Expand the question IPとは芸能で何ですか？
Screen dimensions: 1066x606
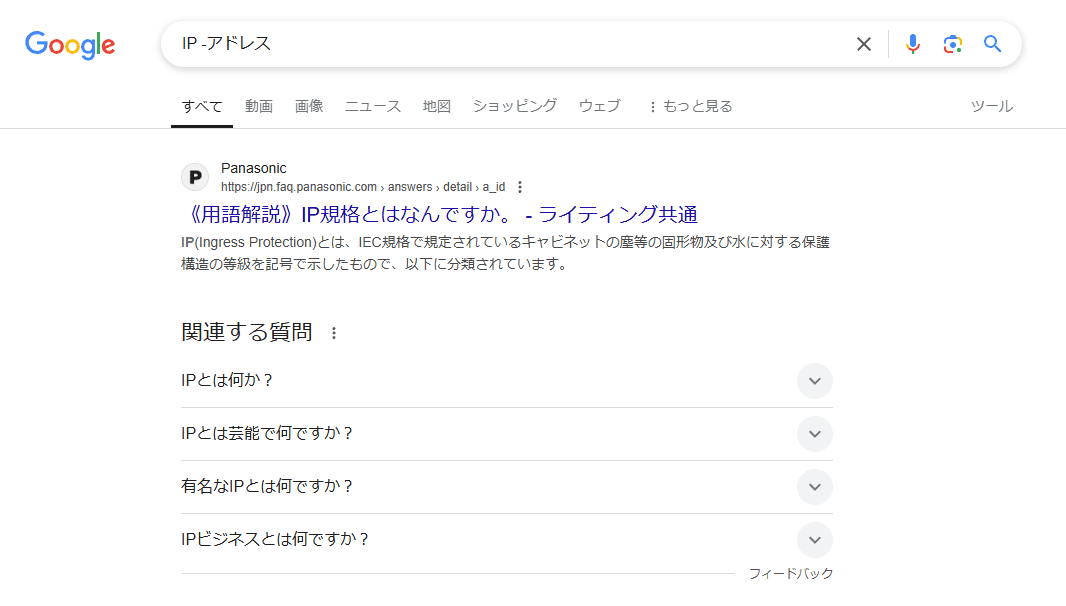506,434
